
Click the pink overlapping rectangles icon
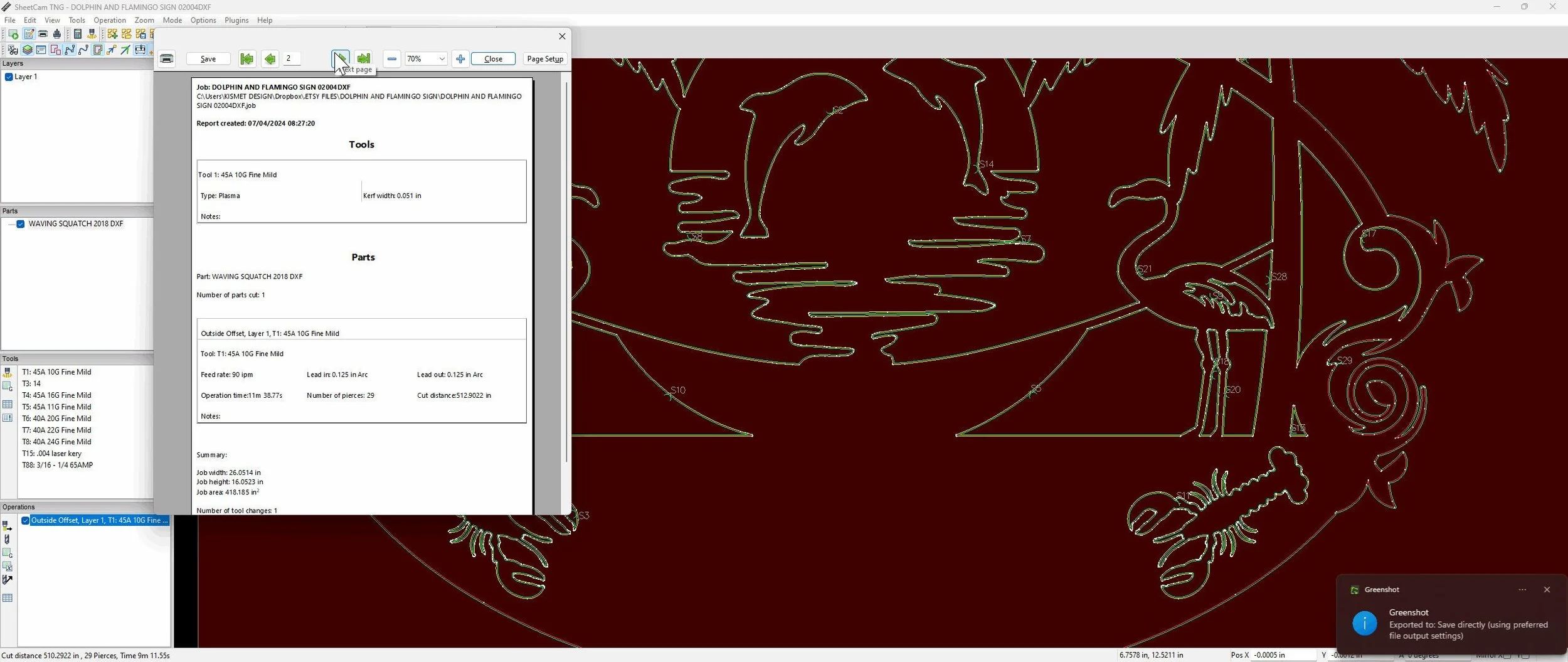(x=55, y=50)
